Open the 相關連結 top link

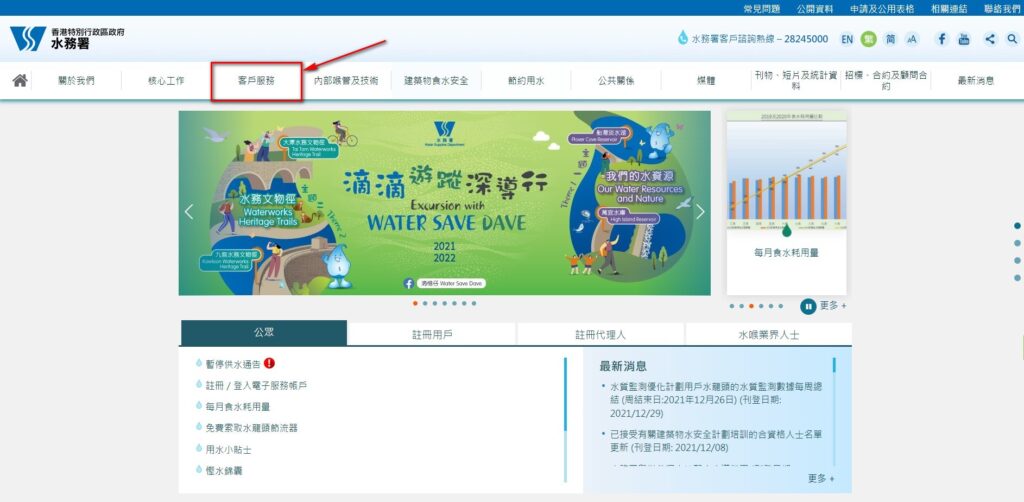(950, 8)
